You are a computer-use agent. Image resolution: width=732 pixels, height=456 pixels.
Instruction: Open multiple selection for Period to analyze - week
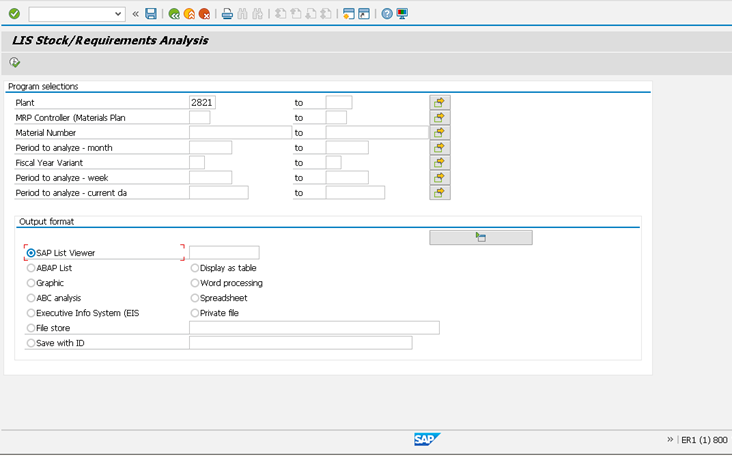[440, 177]
